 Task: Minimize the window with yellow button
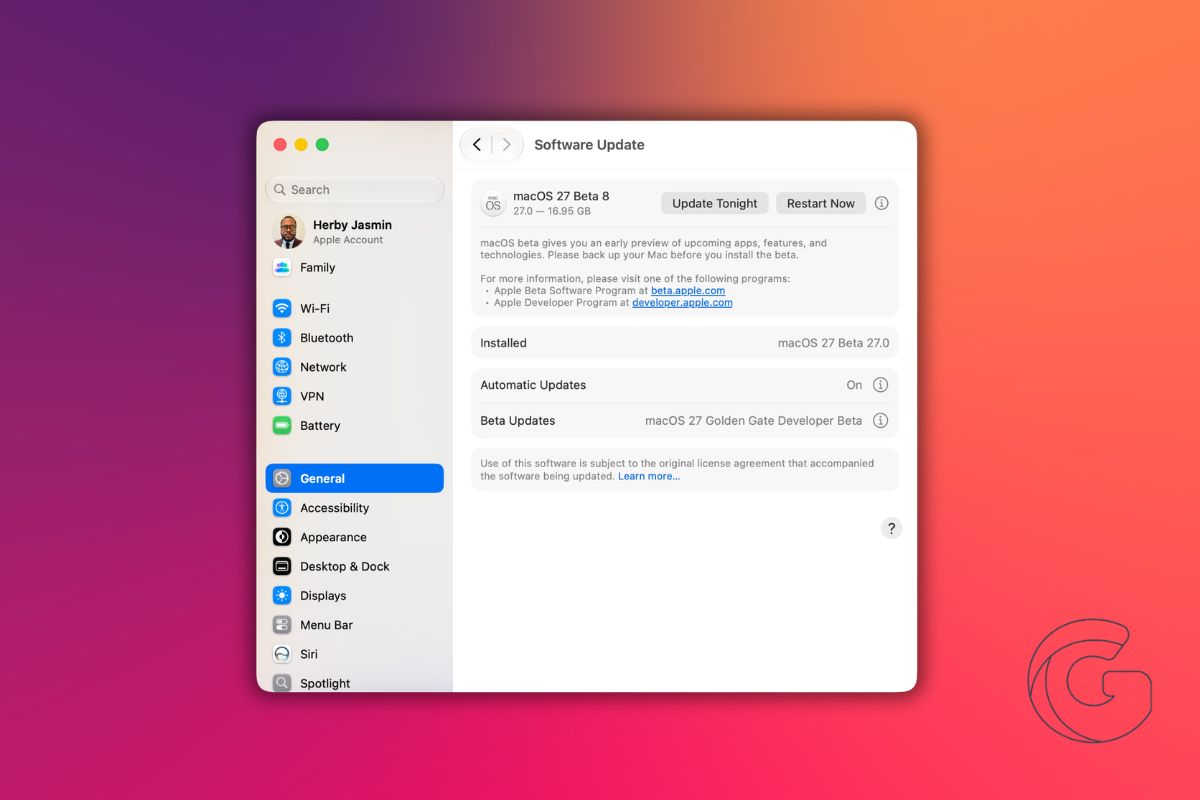coord(301,145)
